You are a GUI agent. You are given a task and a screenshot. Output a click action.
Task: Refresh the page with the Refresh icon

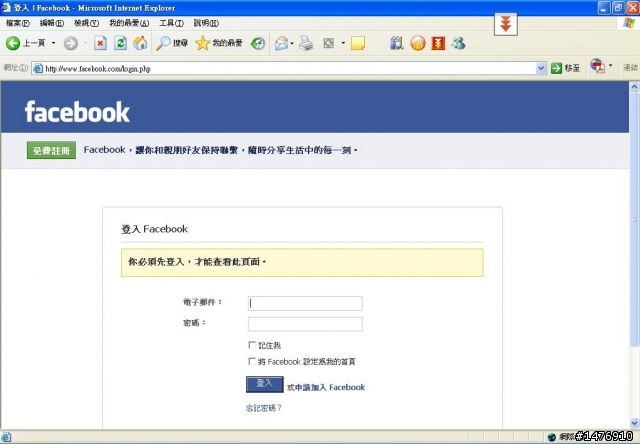coord(120,43)
